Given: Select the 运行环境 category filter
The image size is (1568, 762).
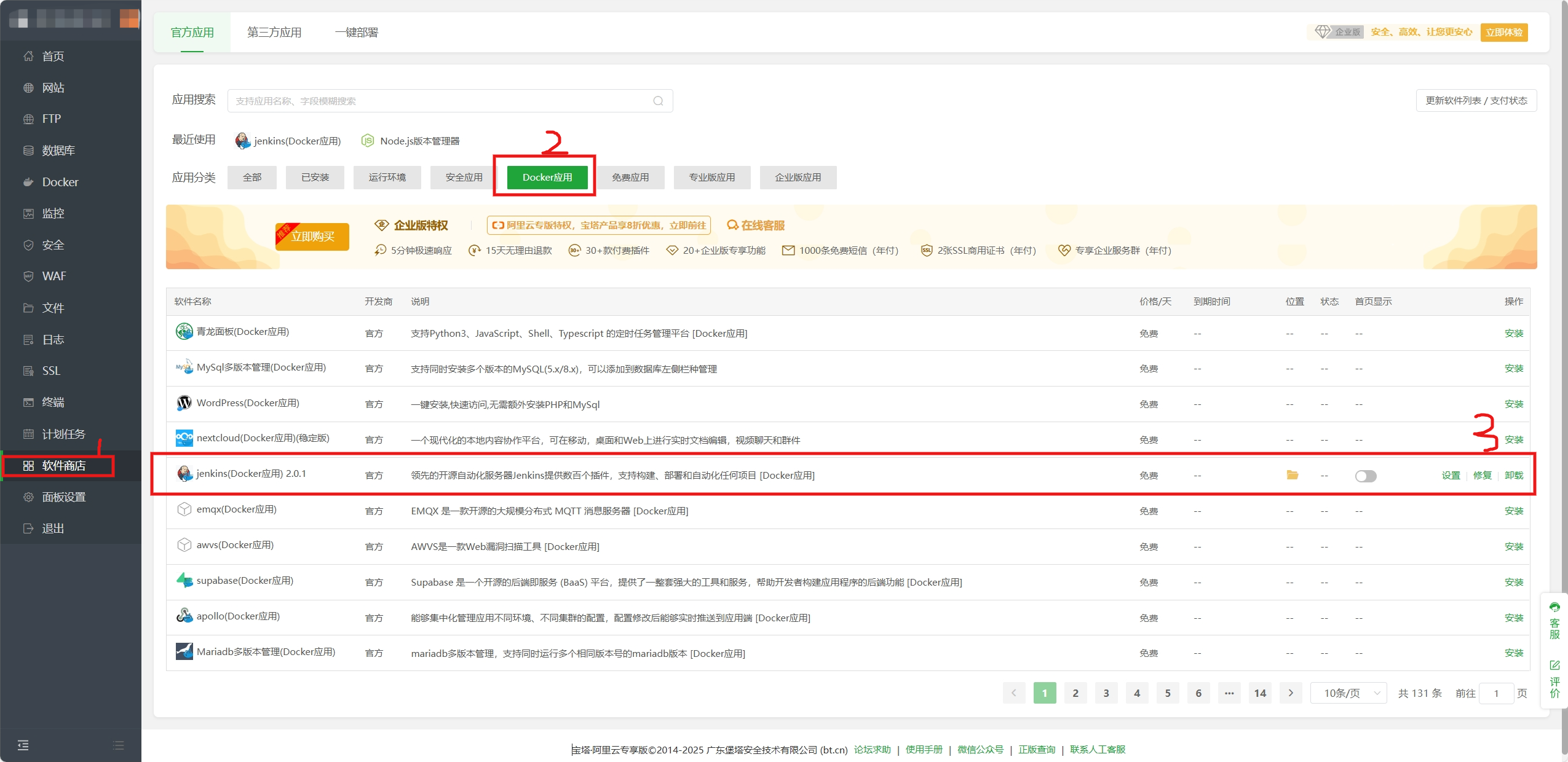Looking at the screenshot, I should pyautogui.click(x=387, y=178).
